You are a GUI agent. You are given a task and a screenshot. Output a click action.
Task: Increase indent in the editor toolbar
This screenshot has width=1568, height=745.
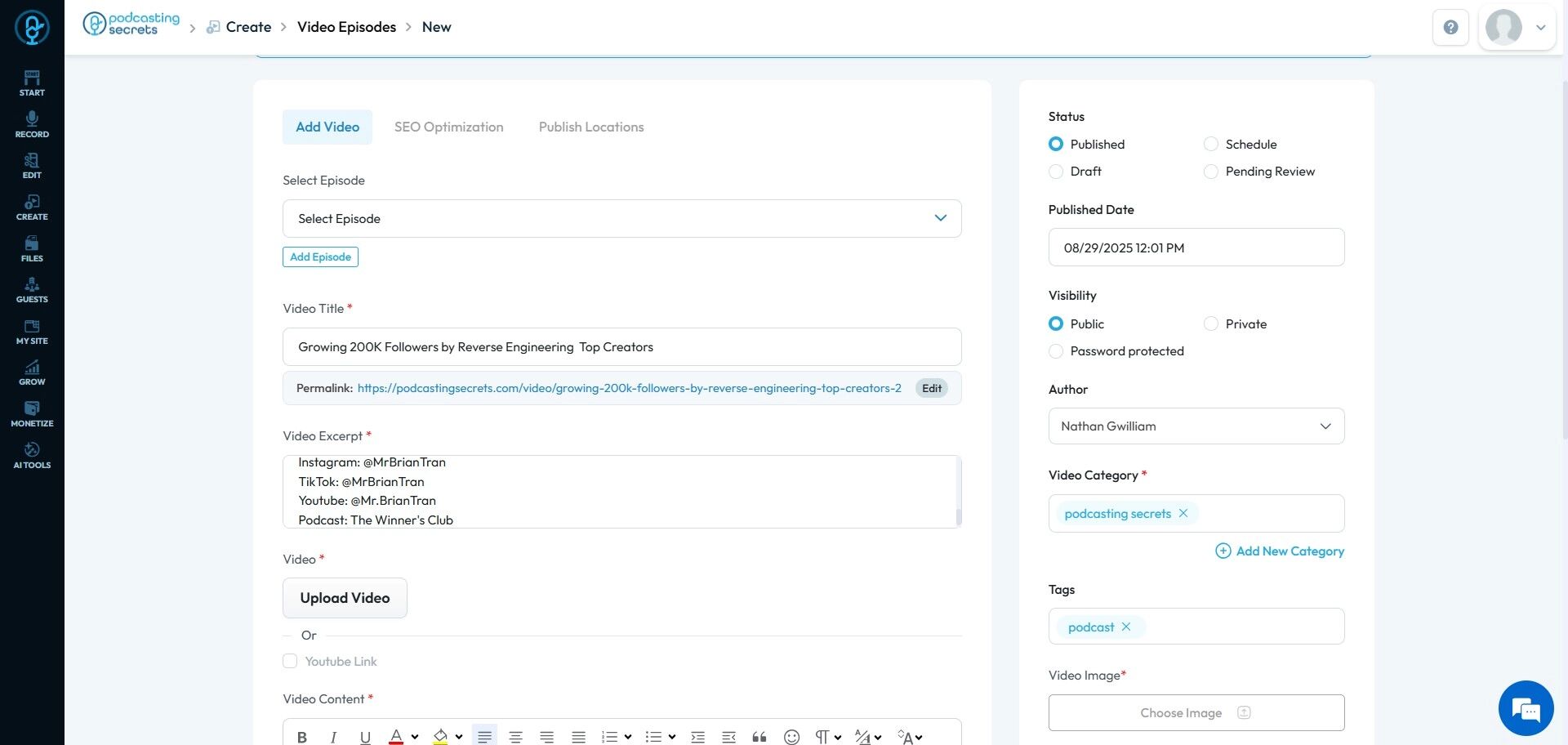click(x=697, y=737)
